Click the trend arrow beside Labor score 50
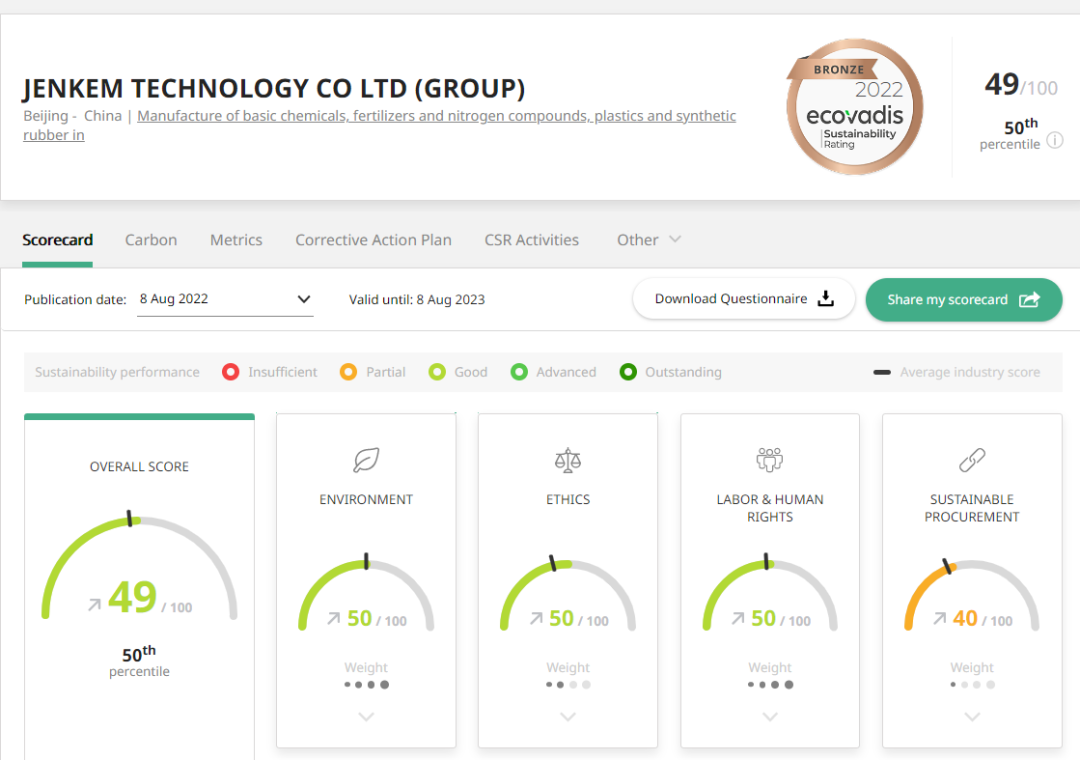The image size is (1080, 760). pos(738,618)
